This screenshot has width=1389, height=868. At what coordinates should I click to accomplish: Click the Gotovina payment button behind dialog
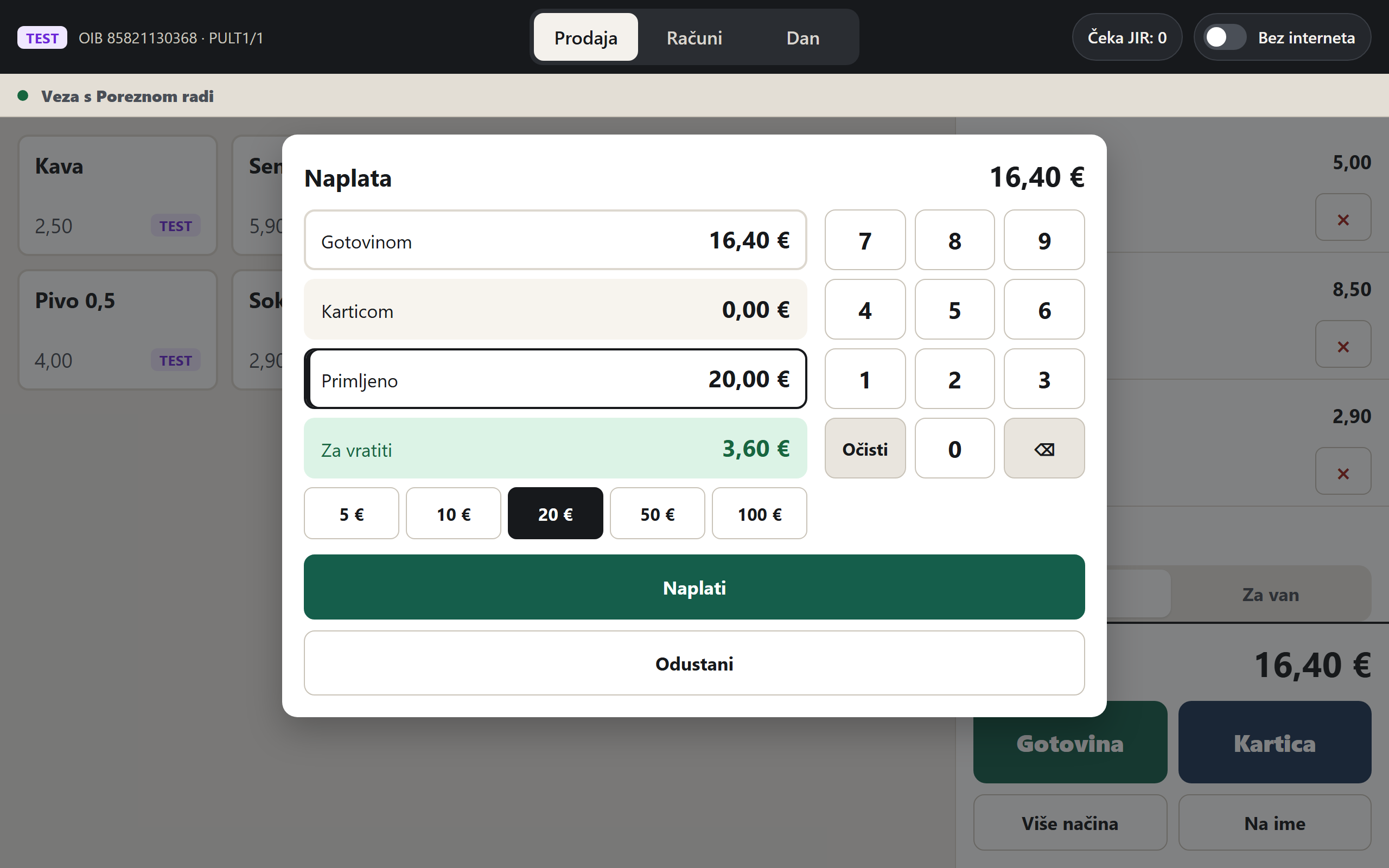1070,743
